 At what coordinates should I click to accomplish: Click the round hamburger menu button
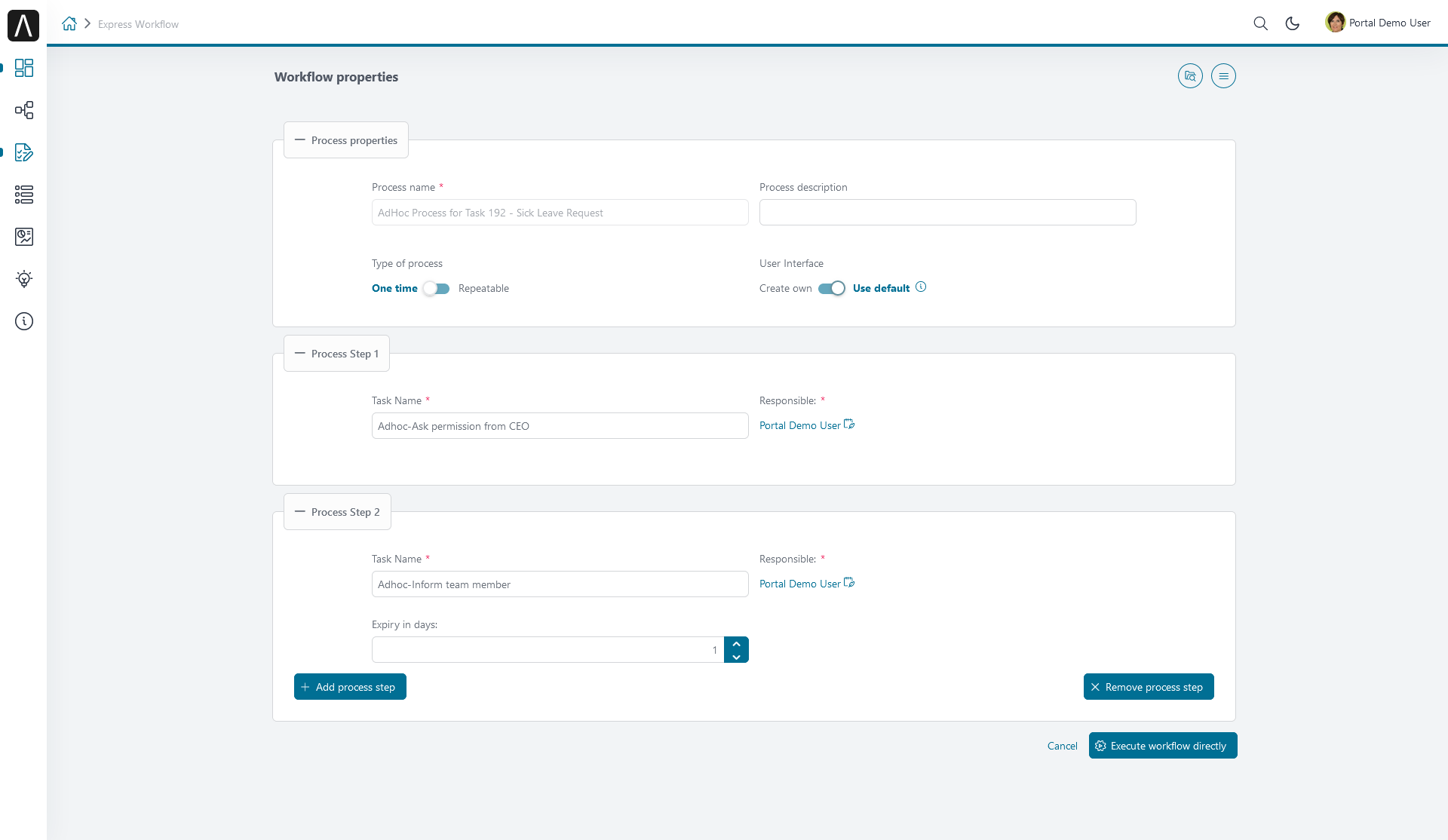(1223, 76)
